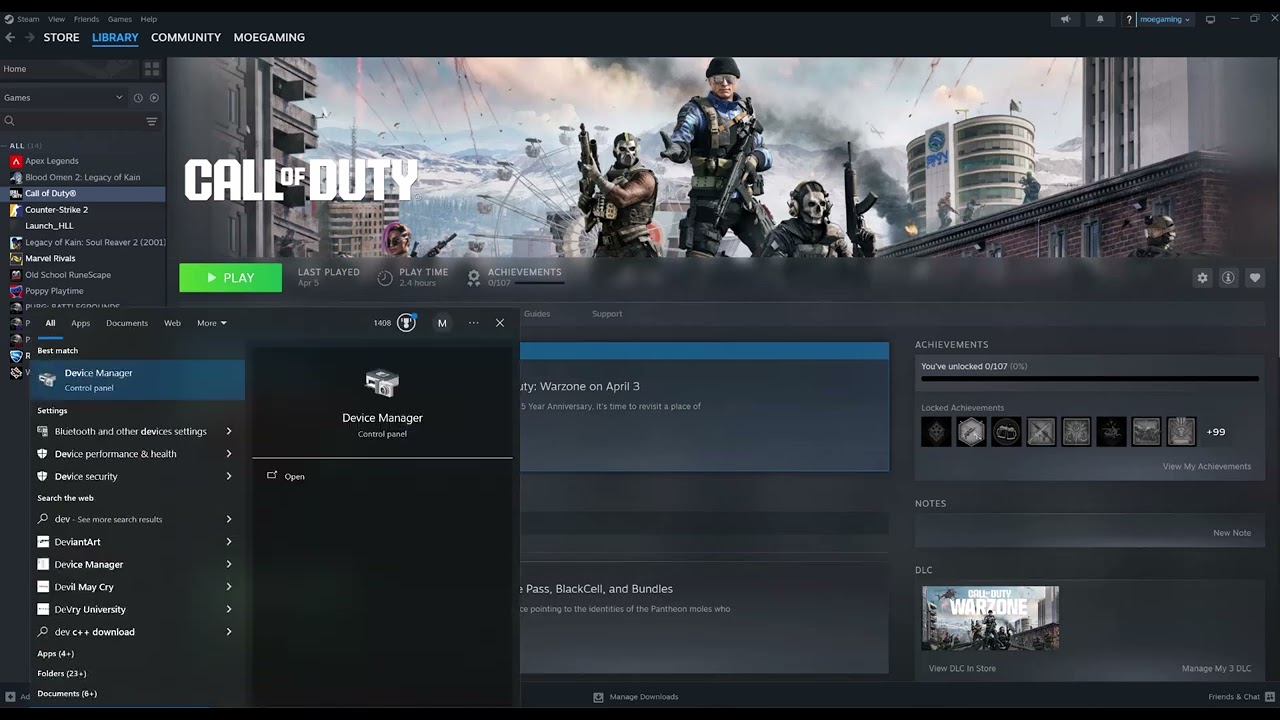Image resolution: width=1280 pixels, height=720 pixels.
Task: Expand the More filter in Windows search
Action: point(212,323)
